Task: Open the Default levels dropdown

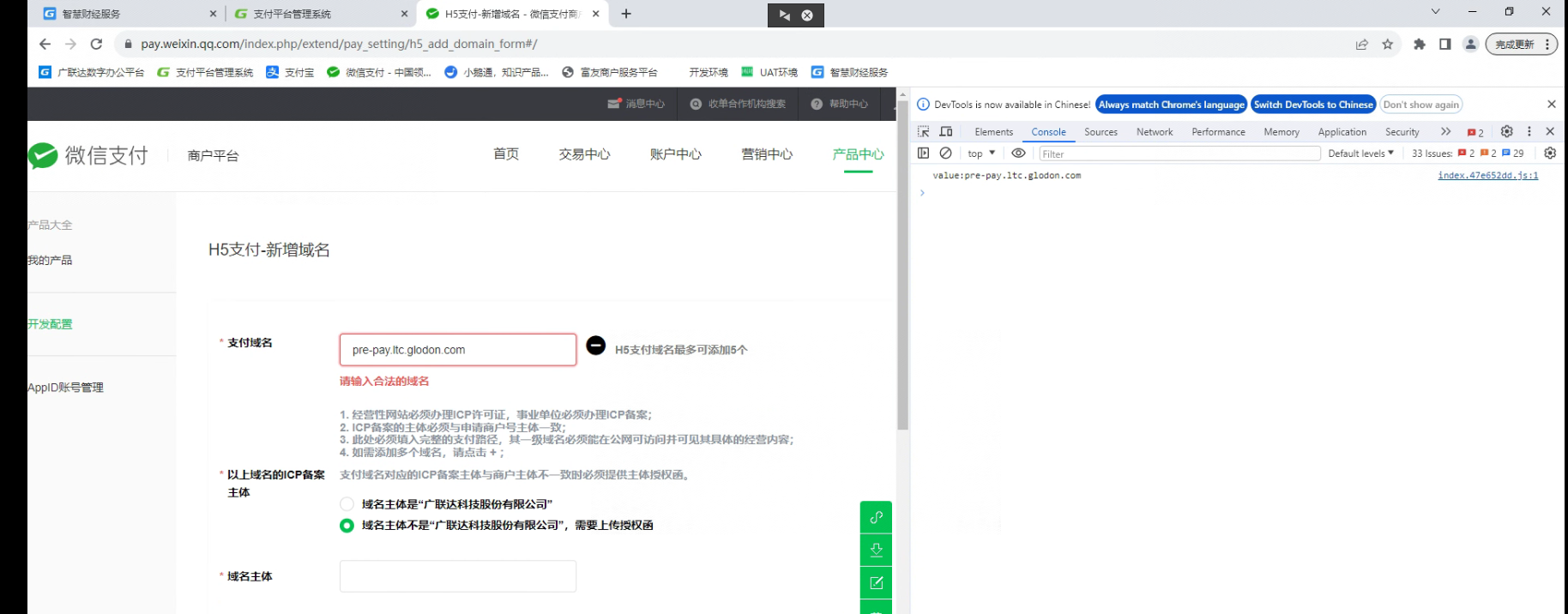Action: coord(1361,153)
